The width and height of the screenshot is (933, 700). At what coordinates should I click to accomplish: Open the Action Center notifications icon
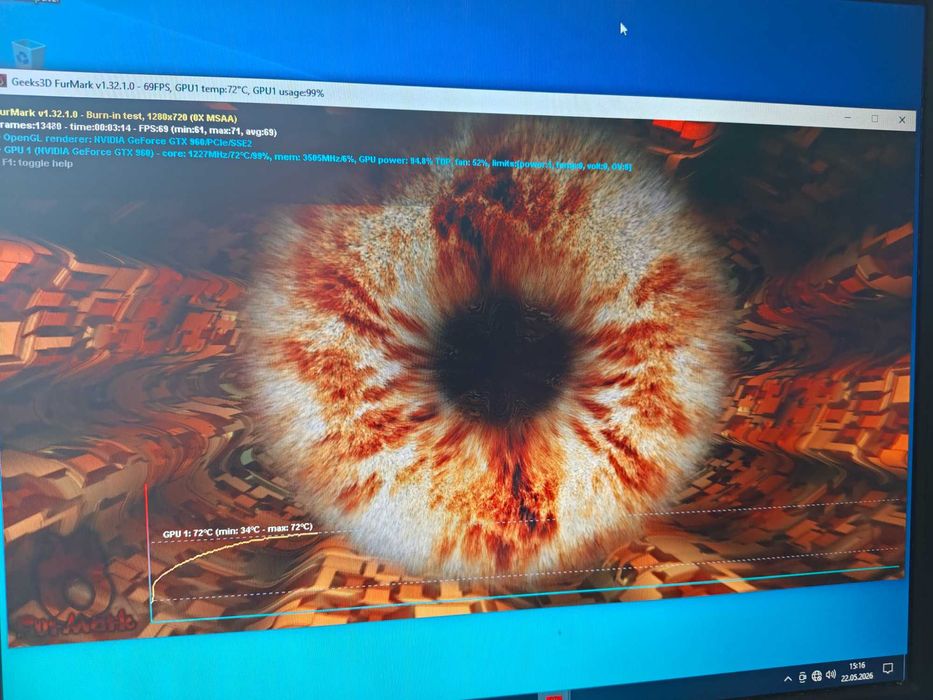tap(888, 668)
